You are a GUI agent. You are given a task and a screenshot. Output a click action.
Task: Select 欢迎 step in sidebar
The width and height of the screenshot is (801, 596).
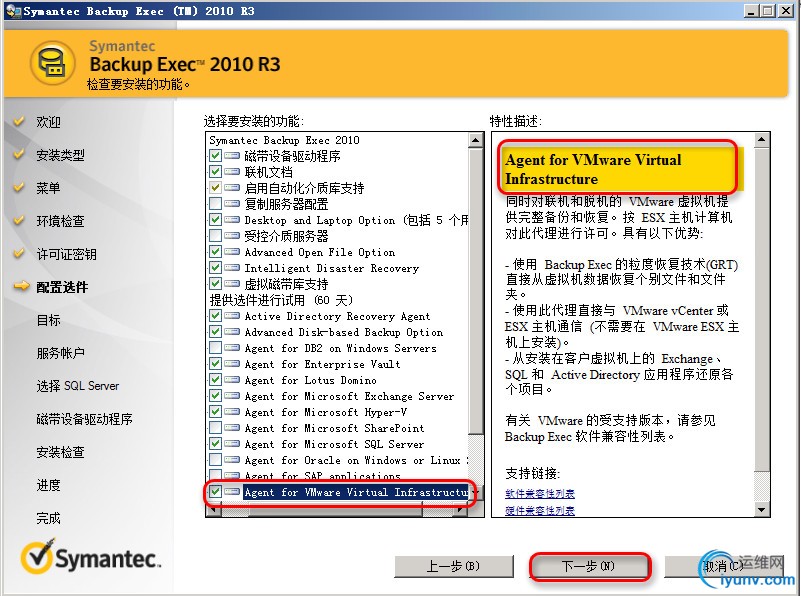49,122
